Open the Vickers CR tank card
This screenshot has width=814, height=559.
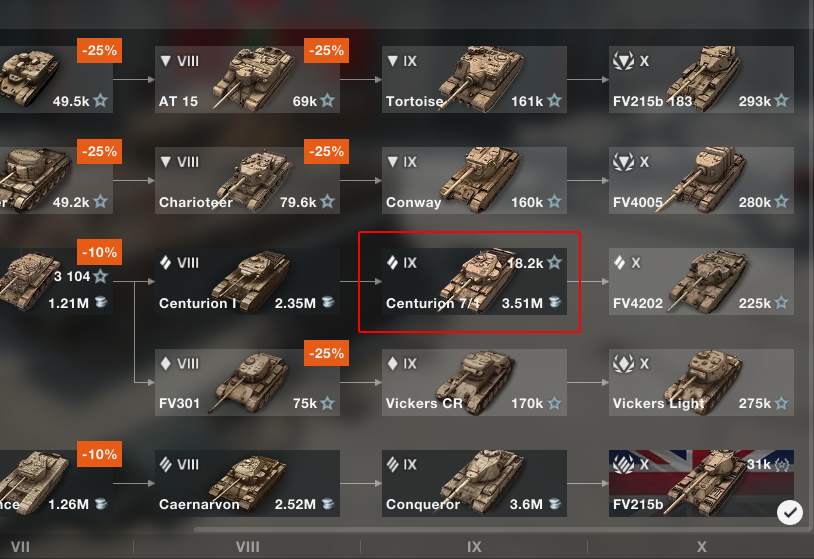474,383
